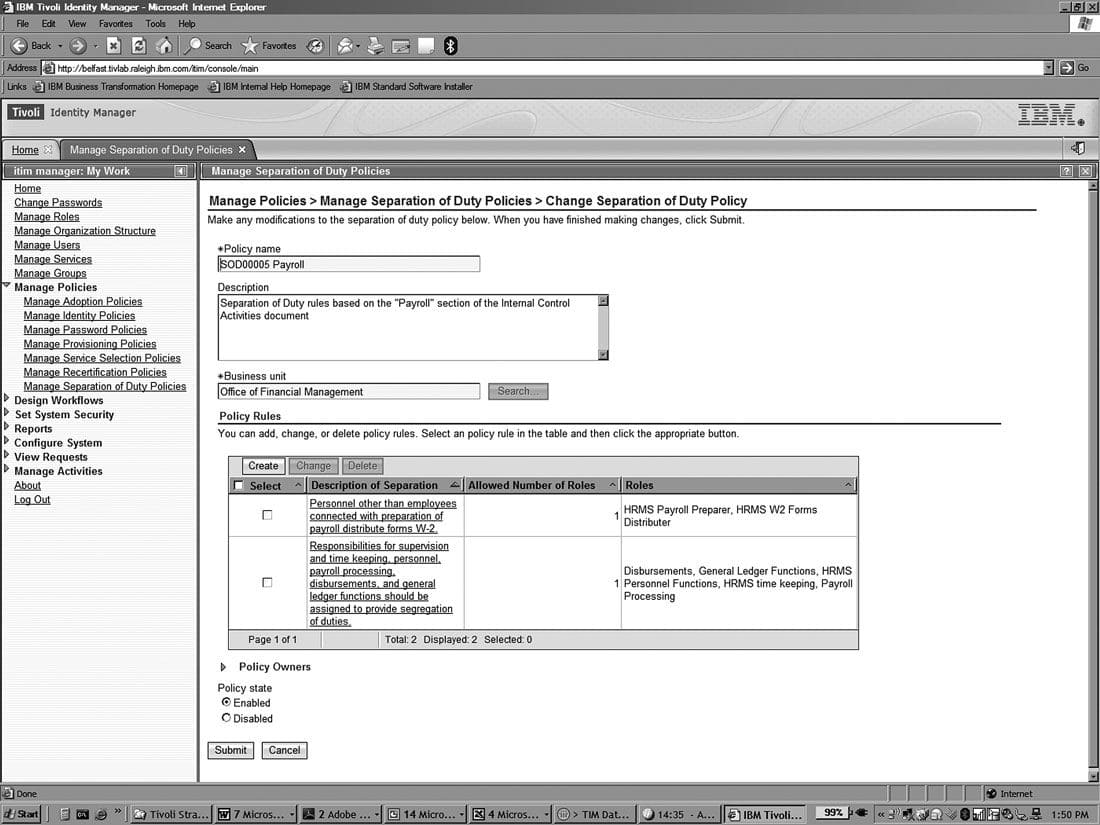
Task: Click the browser Forward arrow icon
Action: click(x=78, y=46)
